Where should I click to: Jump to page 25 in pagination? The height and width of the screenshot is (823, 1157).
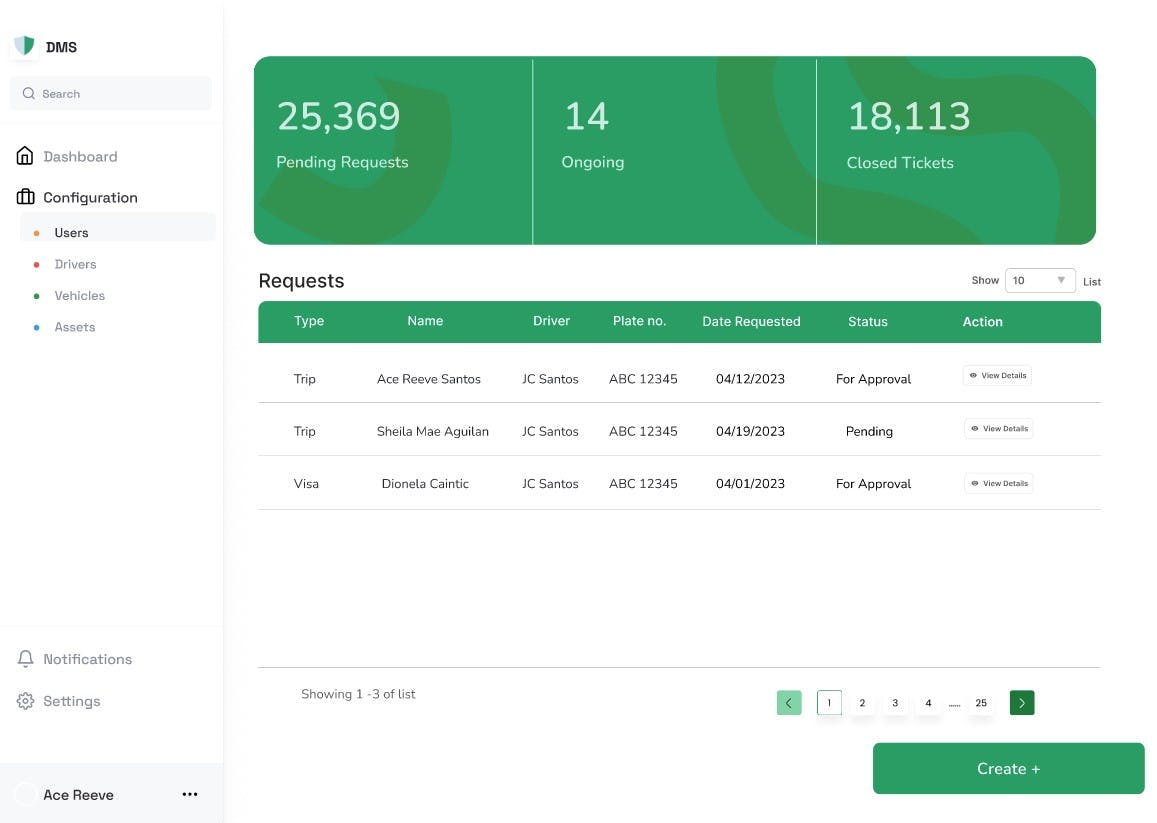pos(981,703)
